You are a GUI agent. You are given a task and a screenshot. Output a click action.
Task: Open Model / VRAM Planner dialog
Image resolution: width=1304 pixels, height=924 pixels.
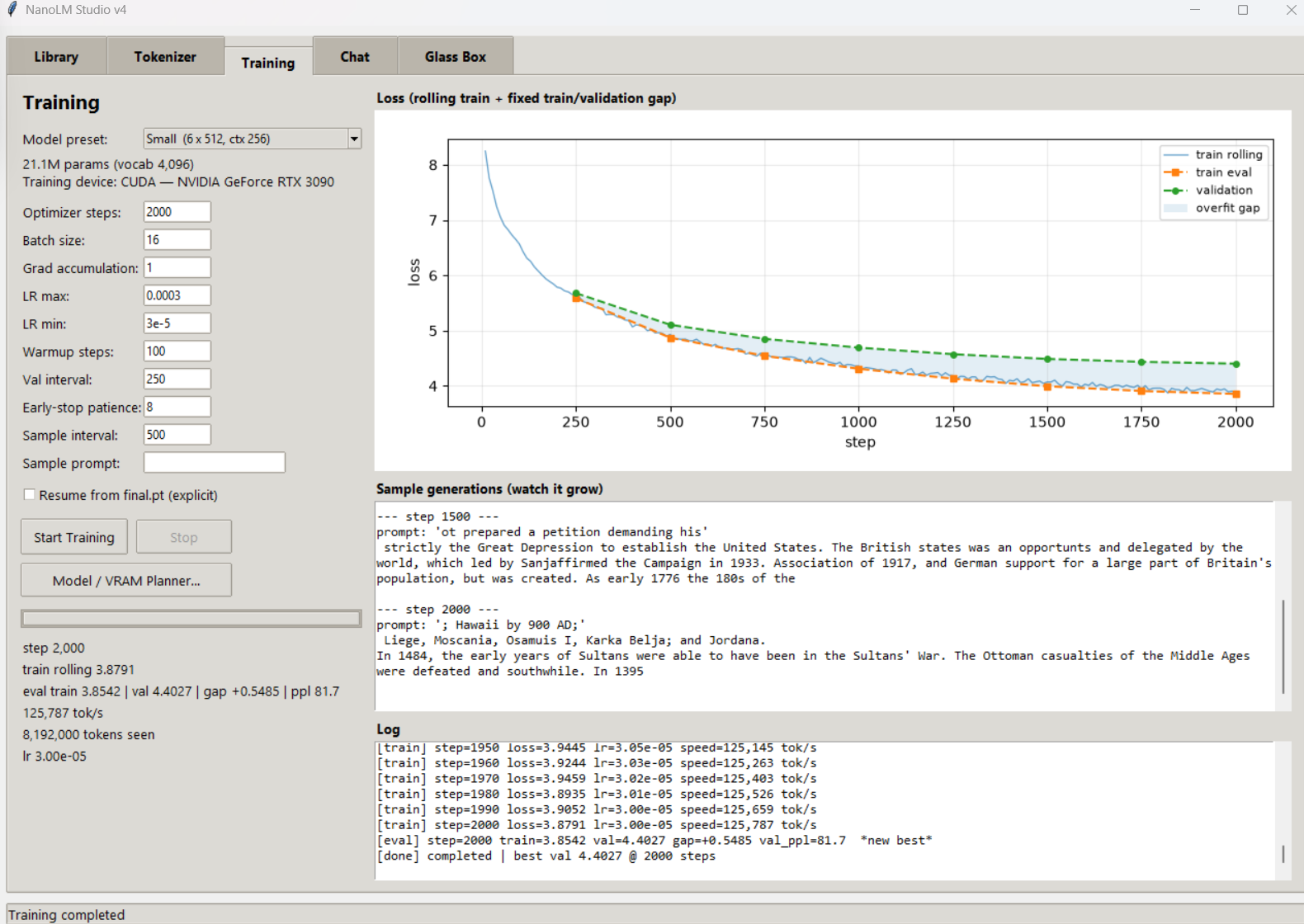point(126,581)
